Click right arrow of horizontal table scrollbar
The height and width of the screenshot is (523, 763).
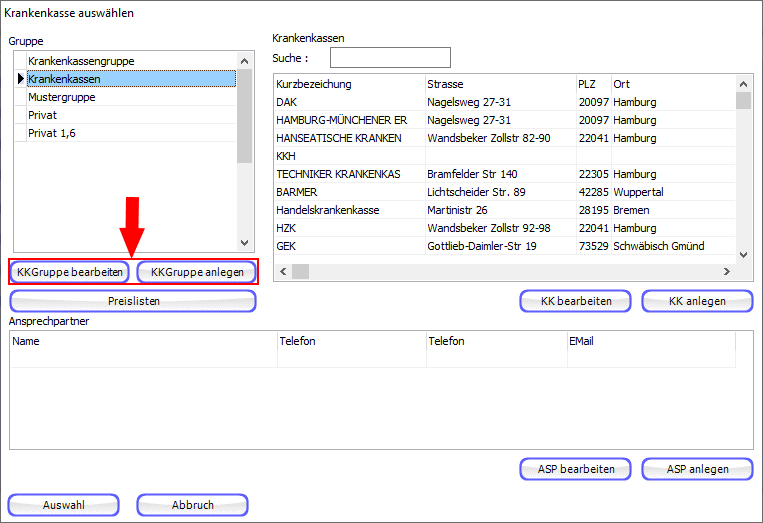click(x=726, y=271)
